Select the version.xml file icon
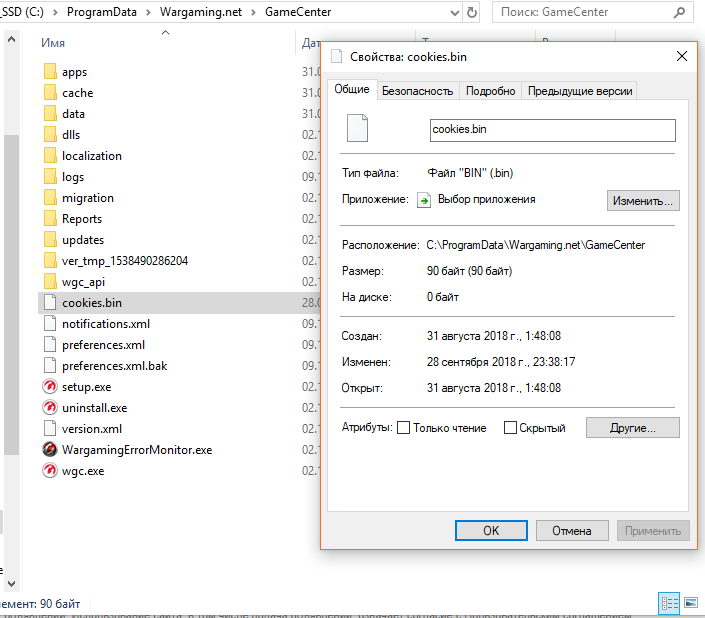The image size is (705, 618). click(50, 429)
